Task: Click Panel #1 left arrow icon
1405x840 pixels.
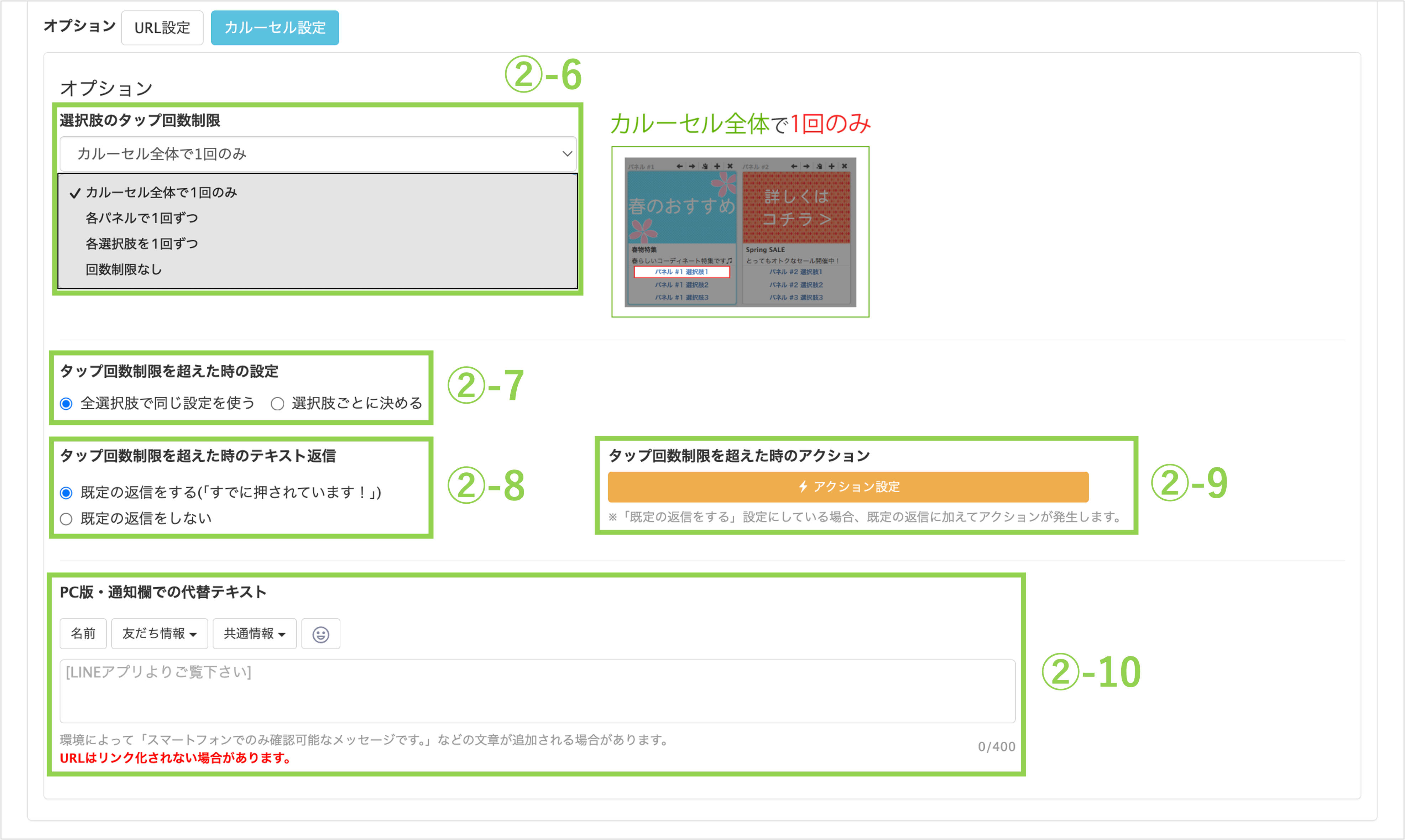Action: pyautogui.click(x=679, y=167)
